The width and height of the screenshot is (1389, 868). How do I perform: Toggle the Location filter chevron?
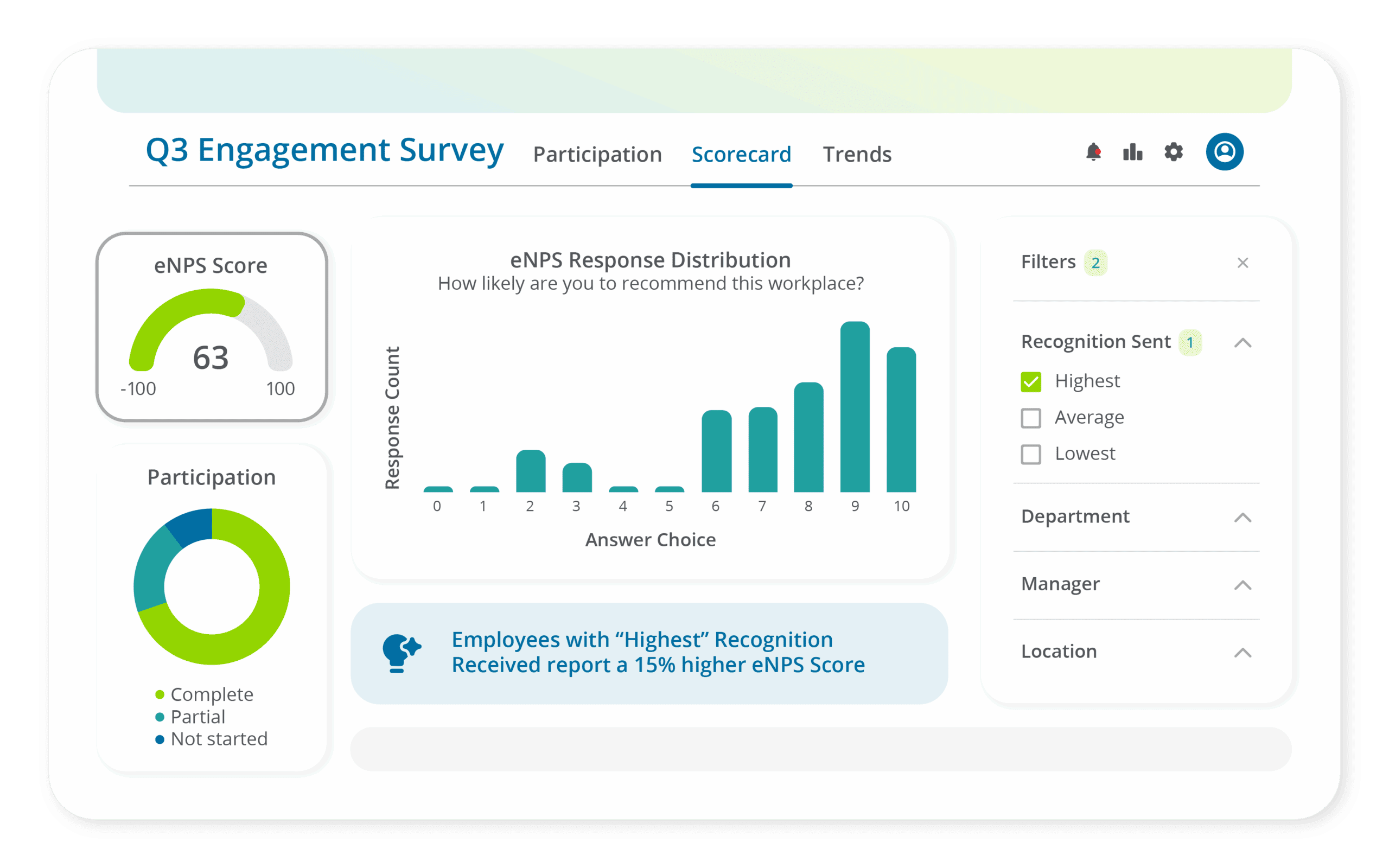1243,653
